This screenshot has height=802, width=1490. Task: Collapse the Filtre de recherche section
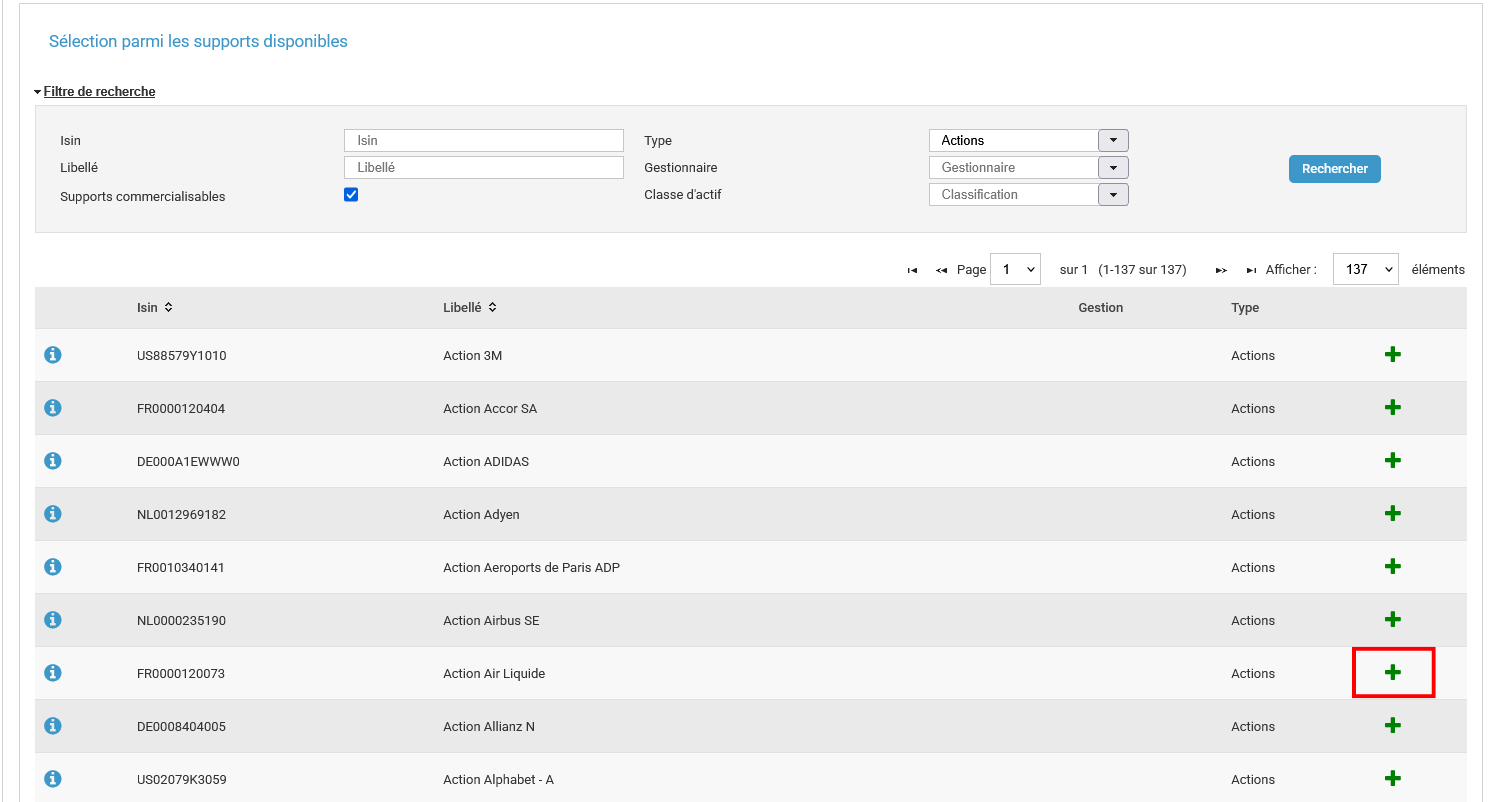coord(98,92)
